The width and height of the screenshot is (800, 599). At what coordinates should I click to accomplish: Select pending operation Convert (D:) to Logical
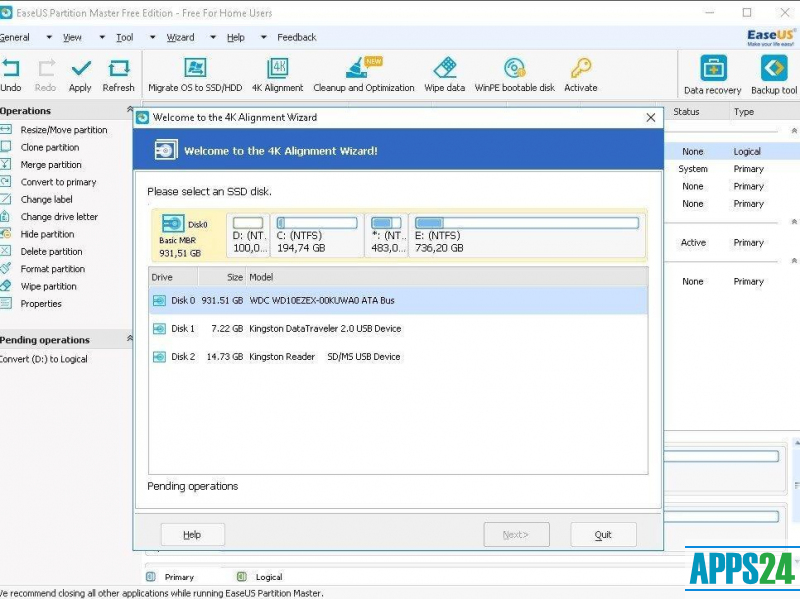(44, 359)
